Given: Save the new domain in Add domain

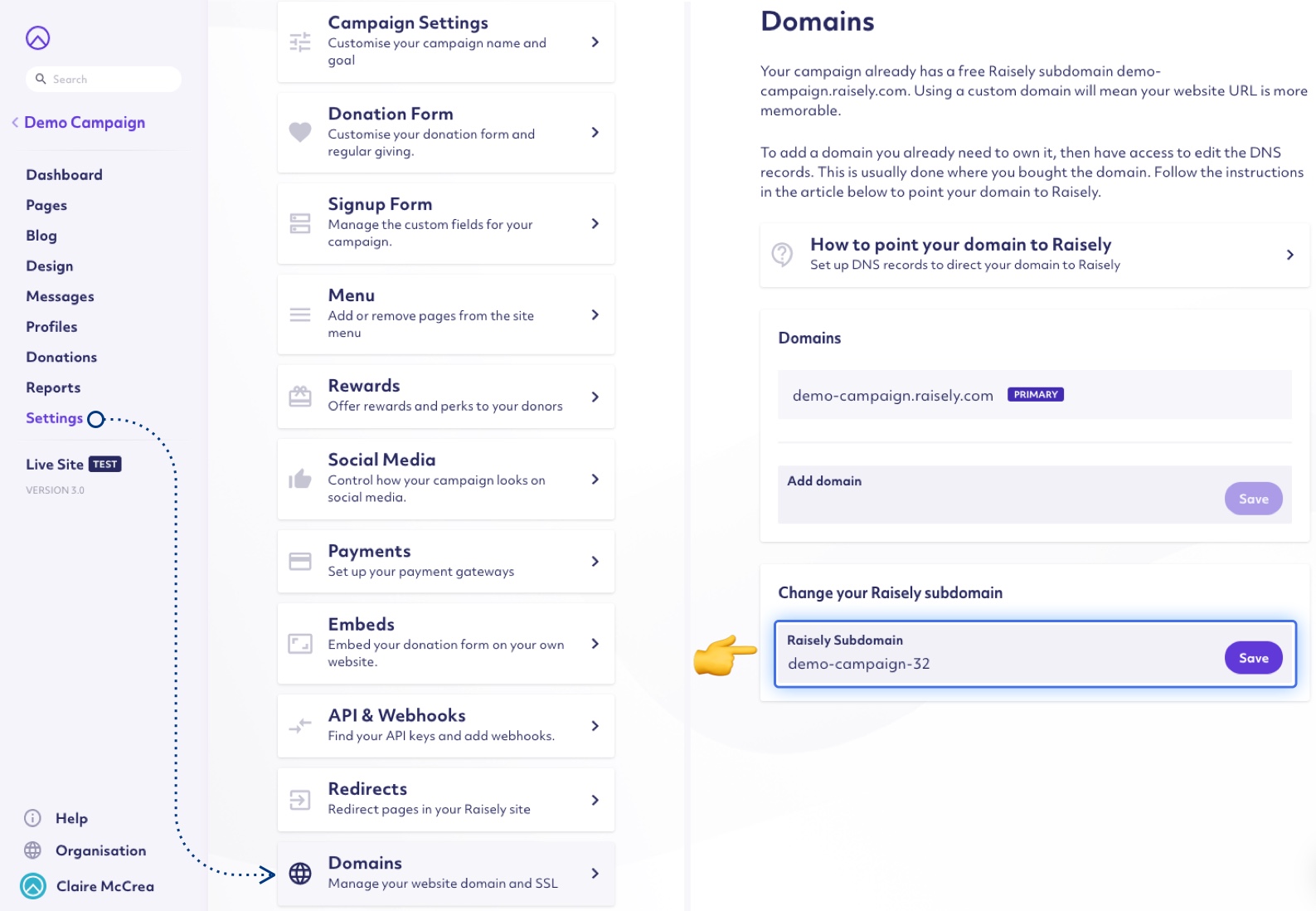Looking at the screenshot, I should 1253,499.
